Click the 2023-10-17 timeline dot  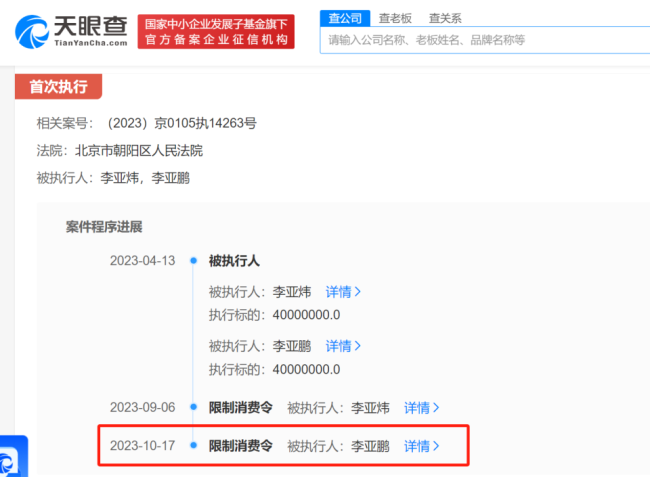[193, 446]
